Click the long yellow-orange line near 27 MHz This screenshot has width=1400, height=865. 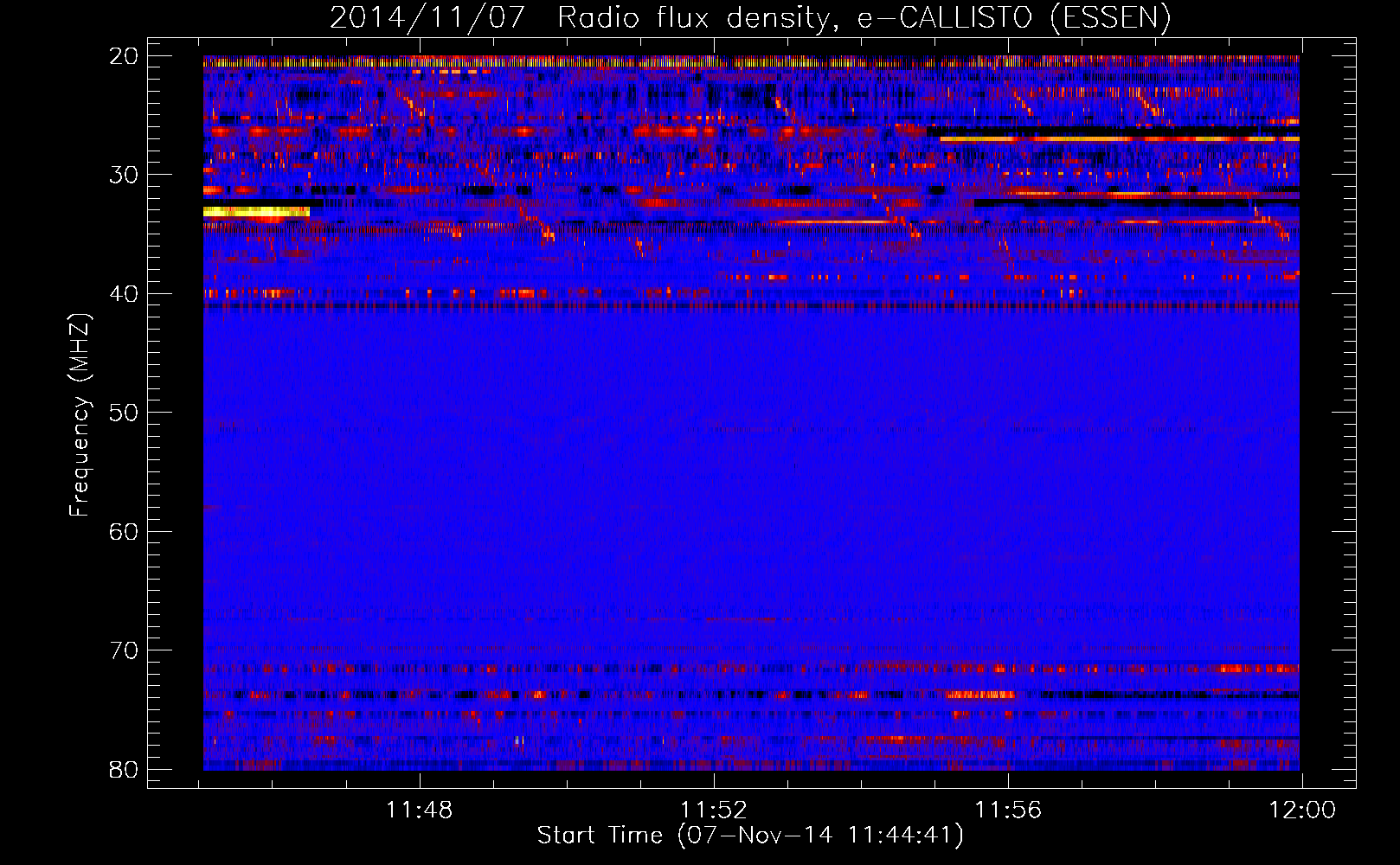coord(1120,138)
